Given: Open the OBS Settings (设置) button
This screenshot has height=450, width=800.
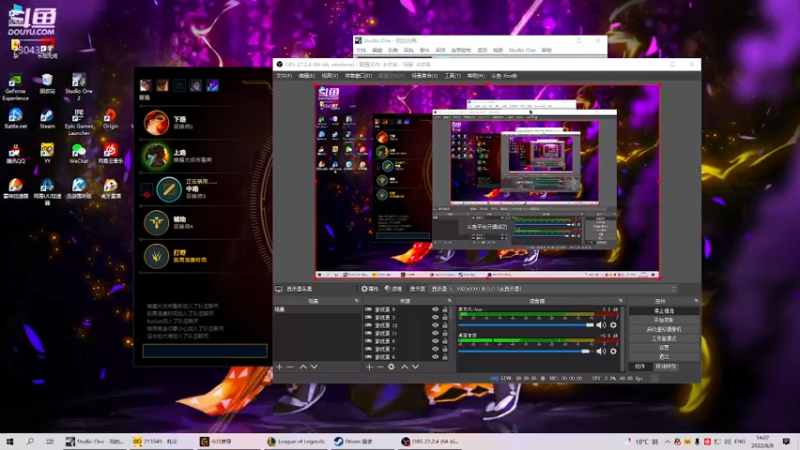Looking at the screenshot, I should pyautogui.click(x=664, y=347).
